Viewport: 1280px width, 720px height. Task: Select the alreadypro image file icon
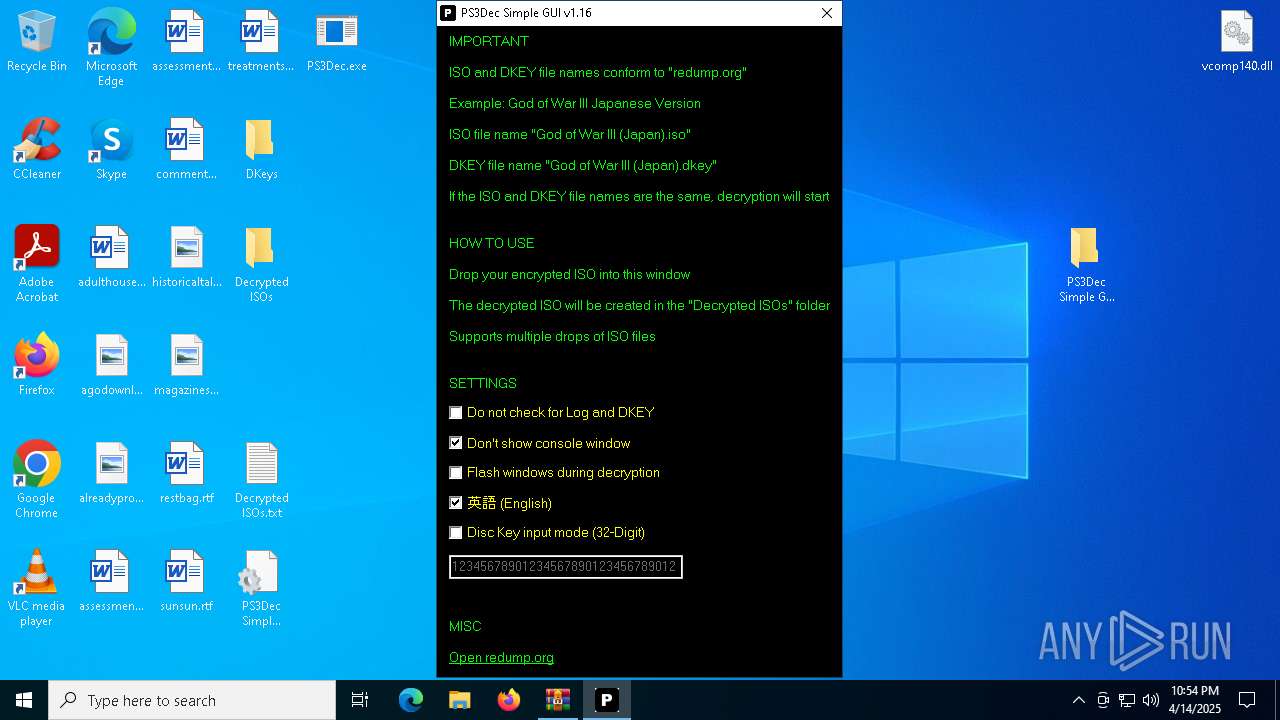click(x=111, y=473)
